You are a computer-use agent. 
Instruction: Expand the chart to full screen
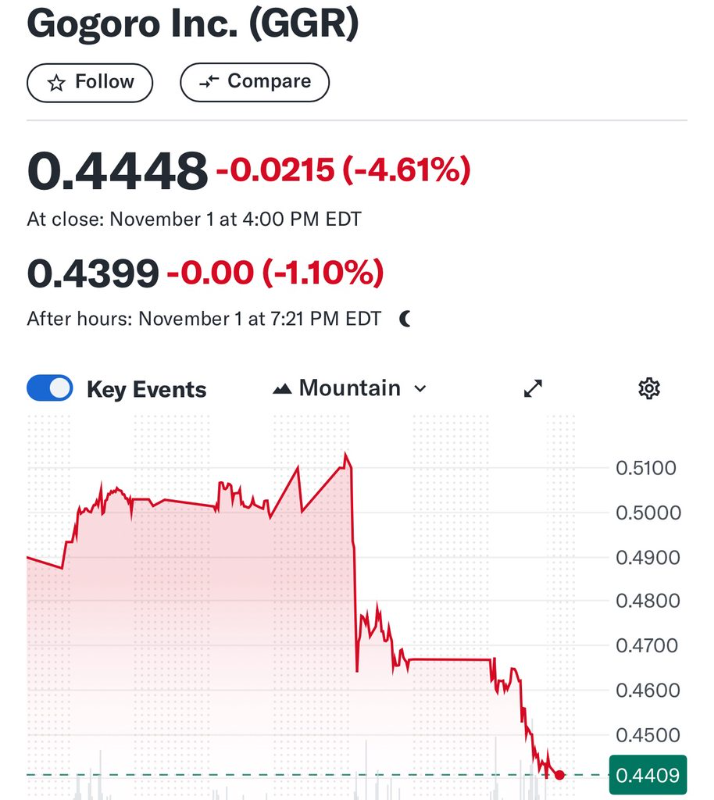533,389
